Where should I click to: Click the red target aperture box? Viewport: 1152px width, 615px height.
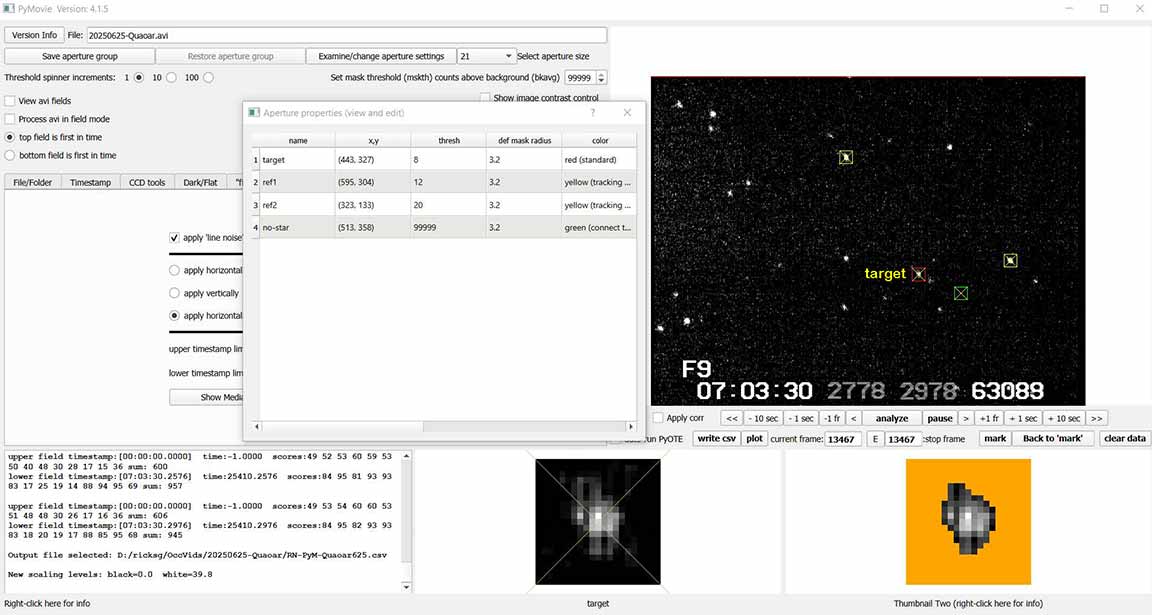919,274
